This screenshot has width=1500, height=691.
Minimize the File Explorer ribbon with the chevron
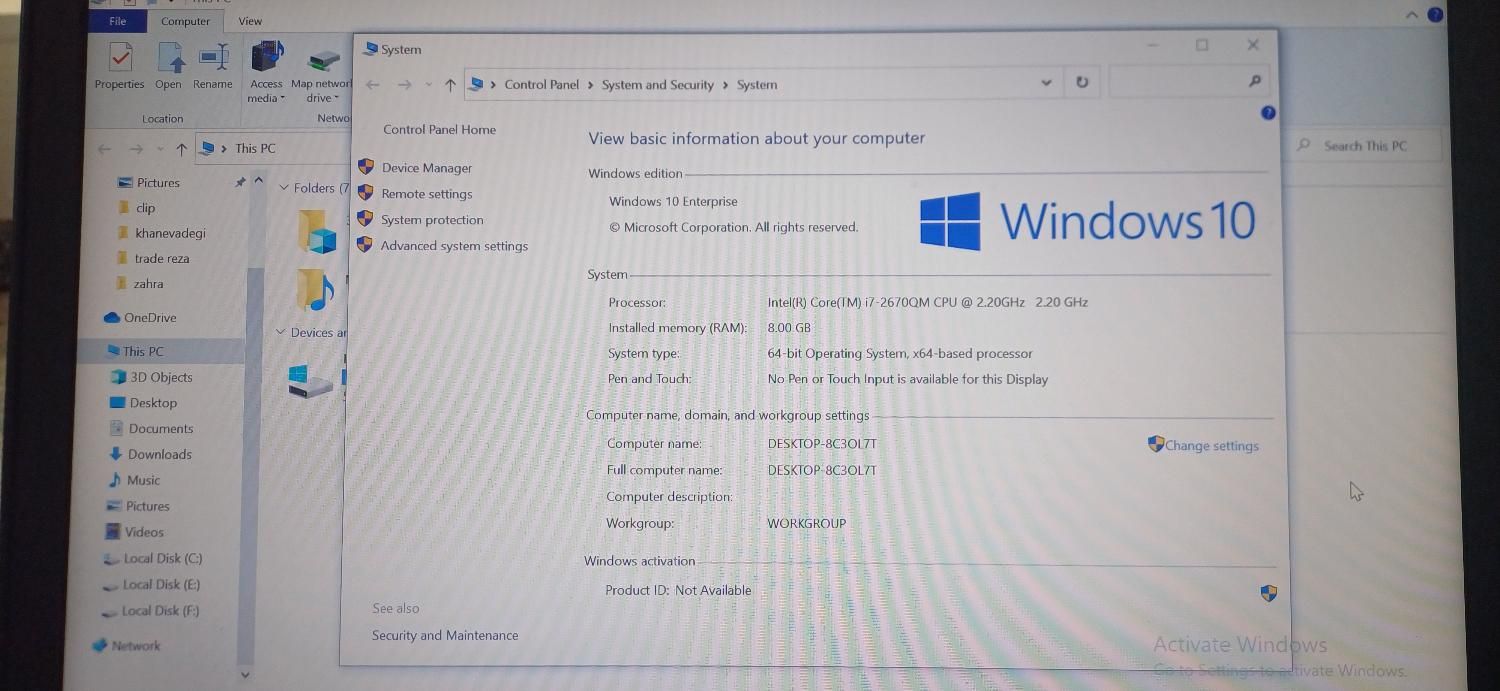[1412, 14]
